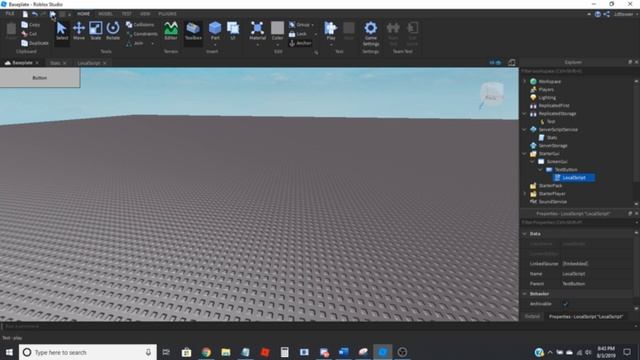Image resolution: width=640 pixels, height=360 pixels.
Task: Expand the Workspace tree node
Action: tap(524, 81)
